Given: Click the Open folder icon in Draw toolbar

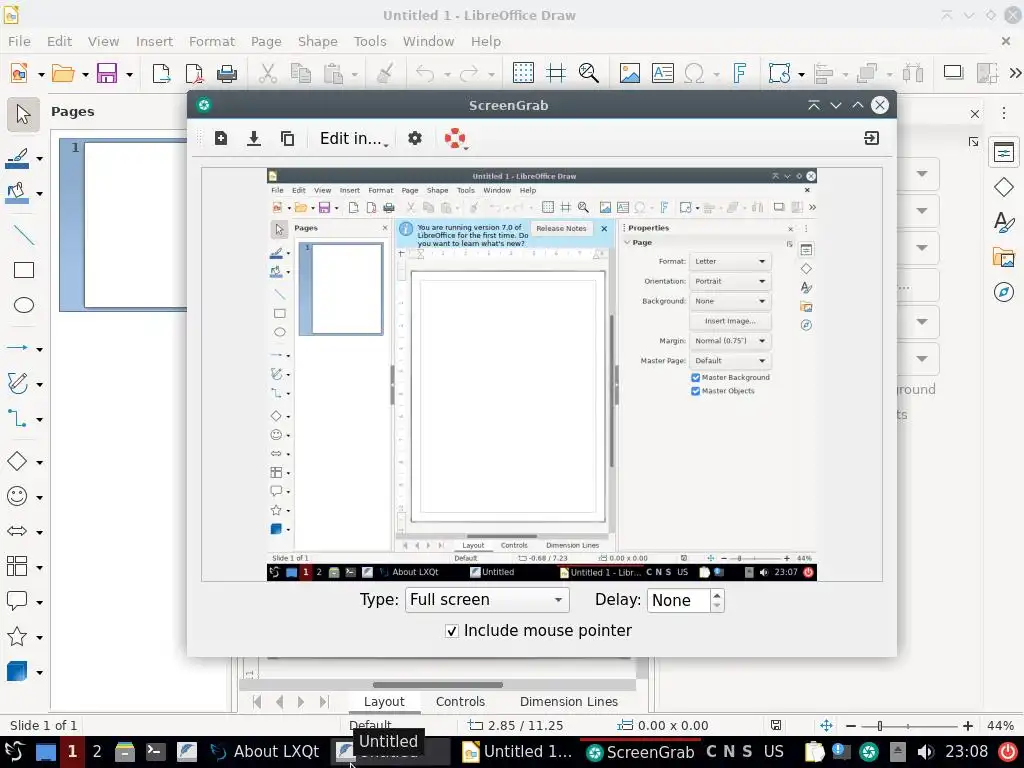Looking at the screenshot, I should 63,73.
